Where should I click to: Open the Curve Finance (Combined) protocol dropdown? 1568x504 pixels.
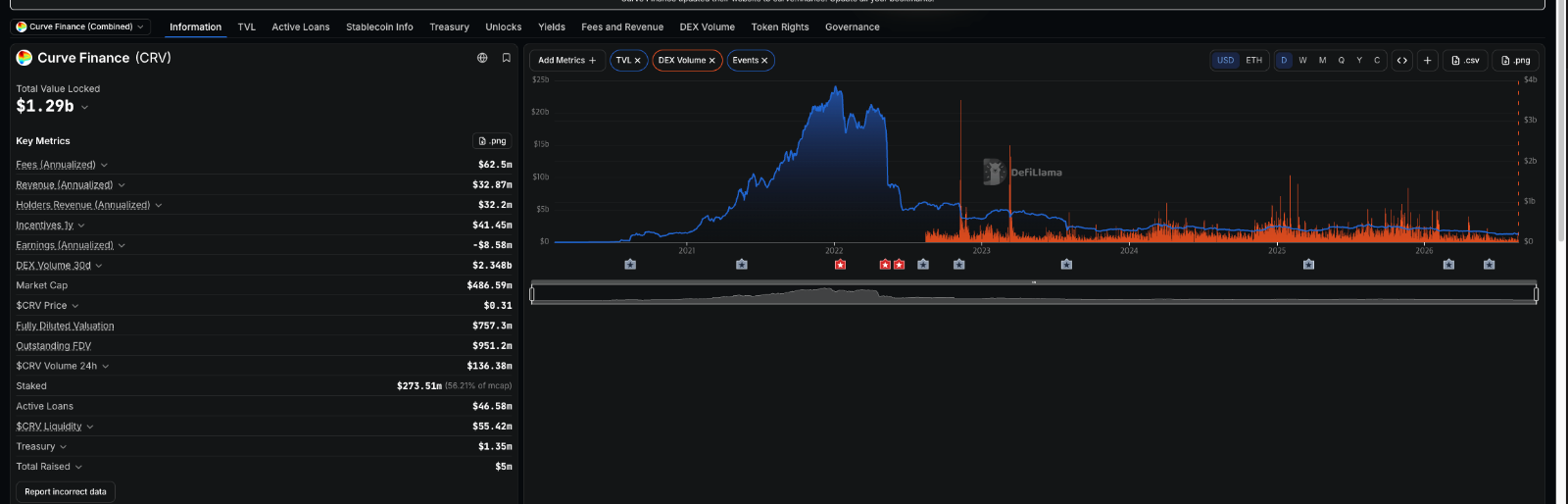(81, 26)
